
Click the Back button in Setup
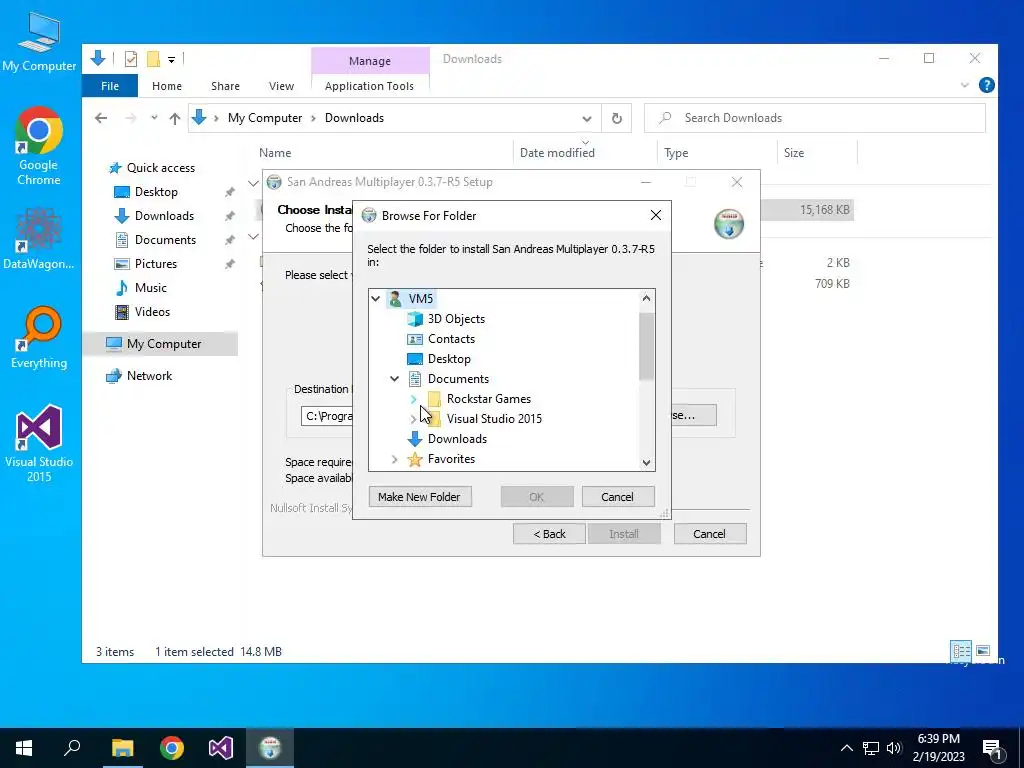[549, 534]
